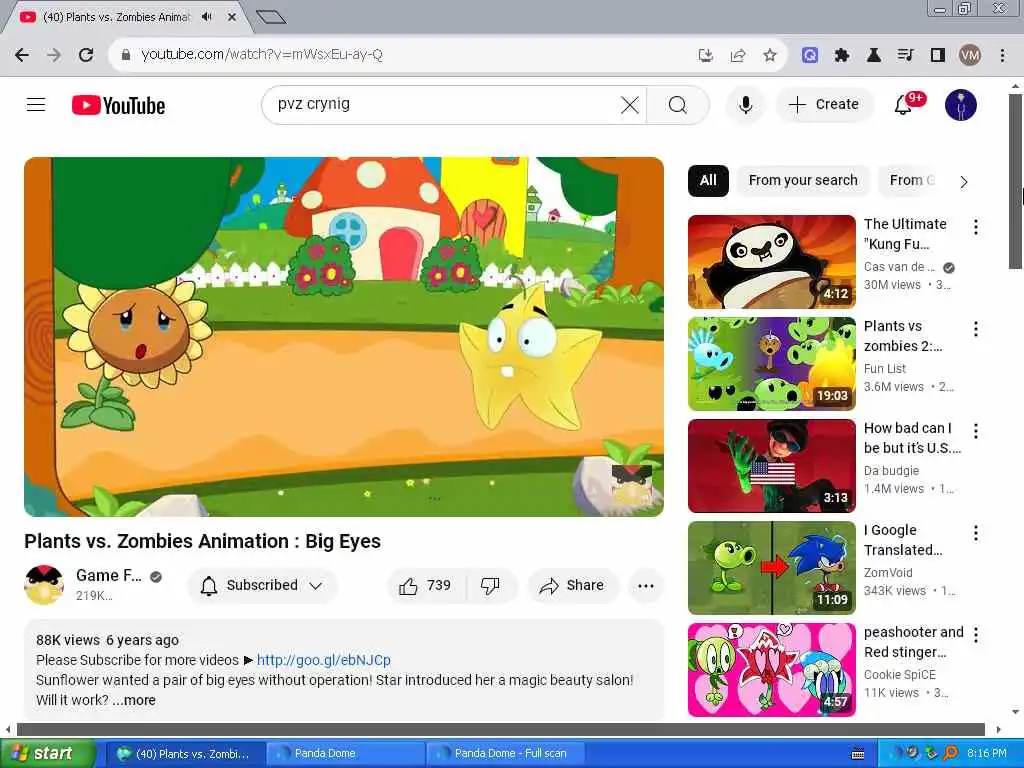
Task: Share the Big Eyes video
Action: [x=572, y=585]
